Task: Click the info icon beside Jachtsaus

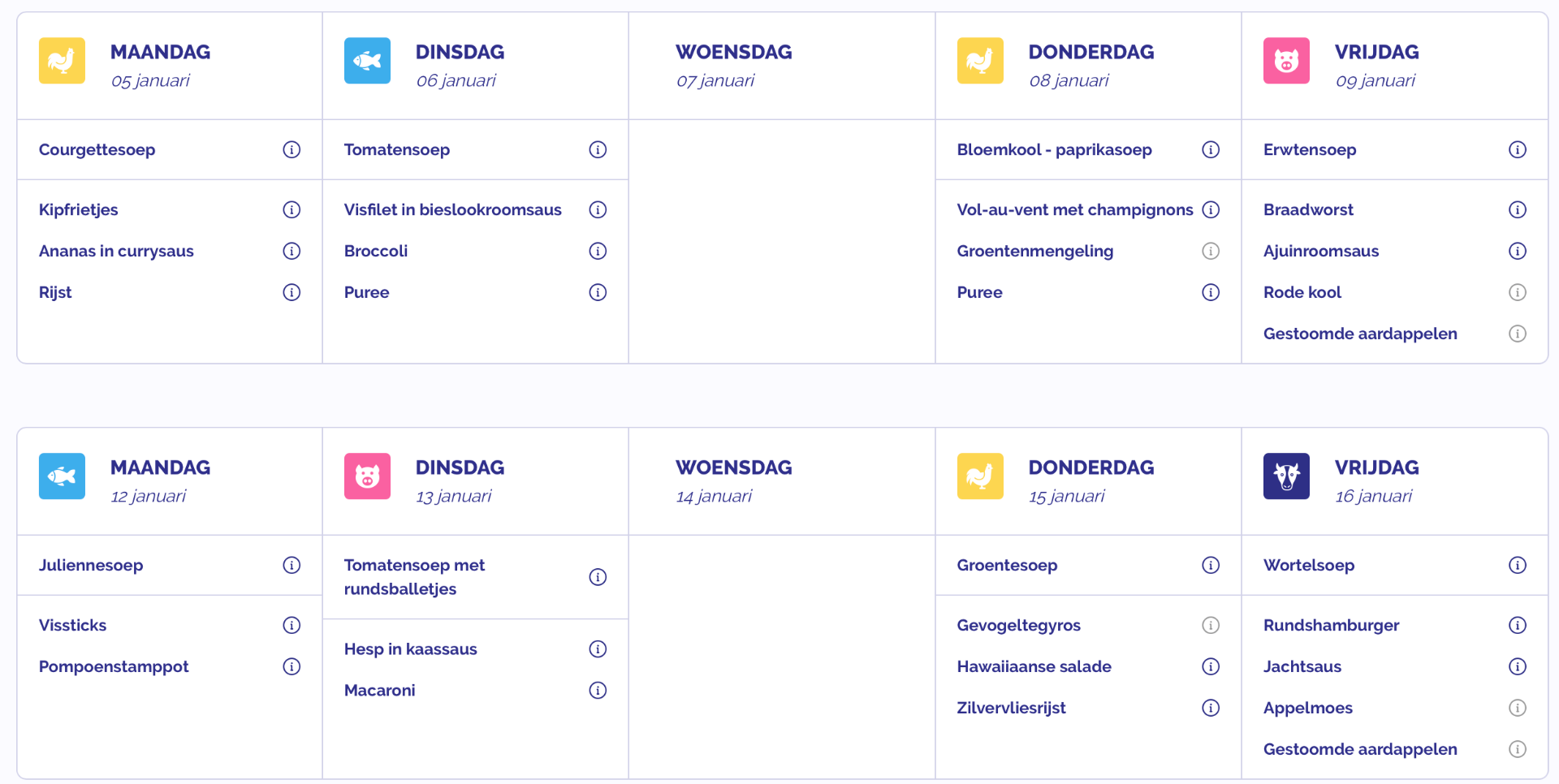Action: pyautogui.click(x=1517, y=666)
